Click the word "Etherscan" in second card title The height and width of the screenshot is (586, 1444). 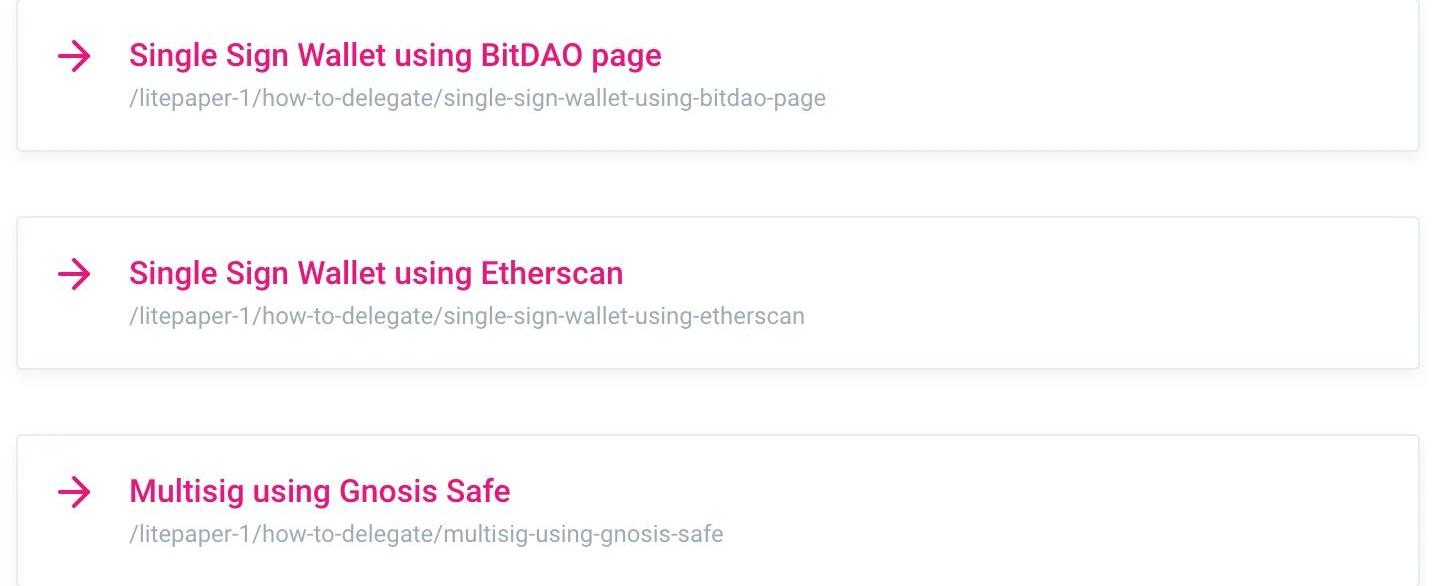(x=552, y=273)
